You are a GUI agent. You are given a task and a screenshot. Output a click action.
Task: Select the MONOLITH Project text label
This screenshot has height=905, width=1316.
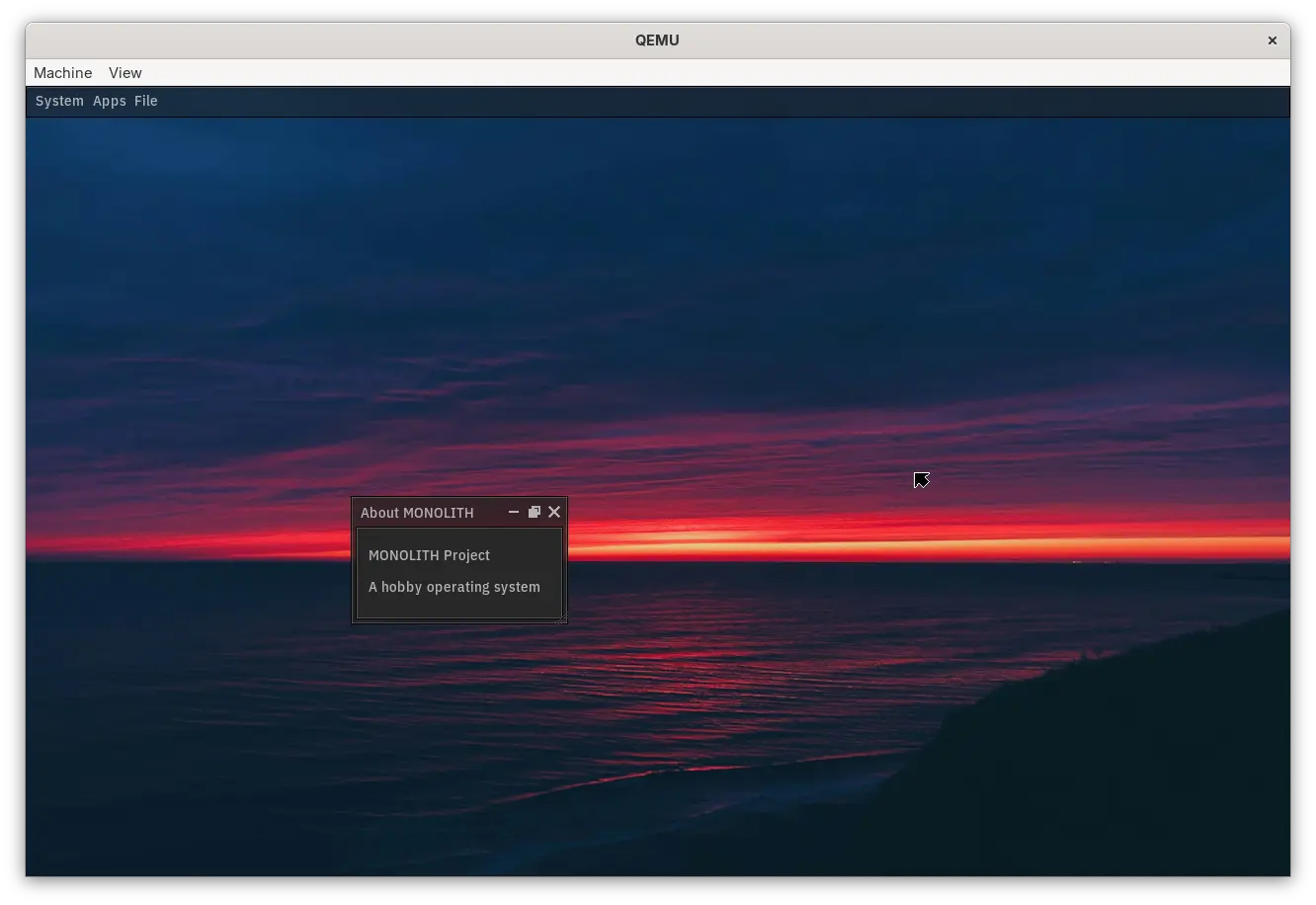tap(429, 555)
